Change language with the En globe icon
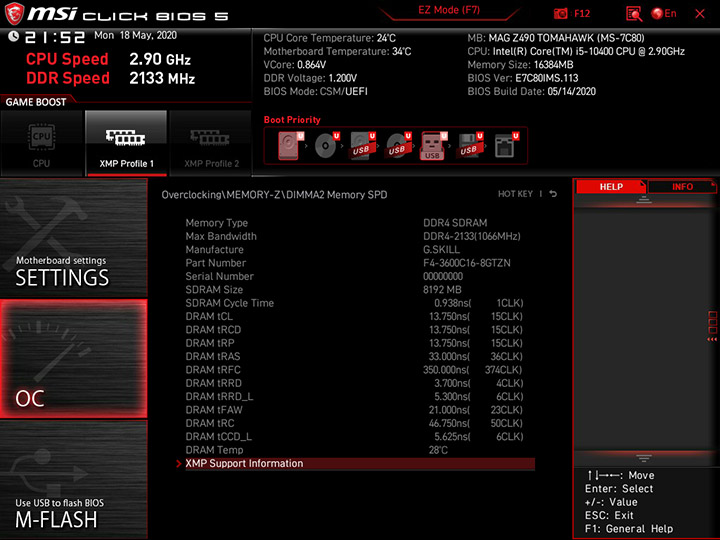This screenshot has height=540, width=720. click(x=664, y=14)
